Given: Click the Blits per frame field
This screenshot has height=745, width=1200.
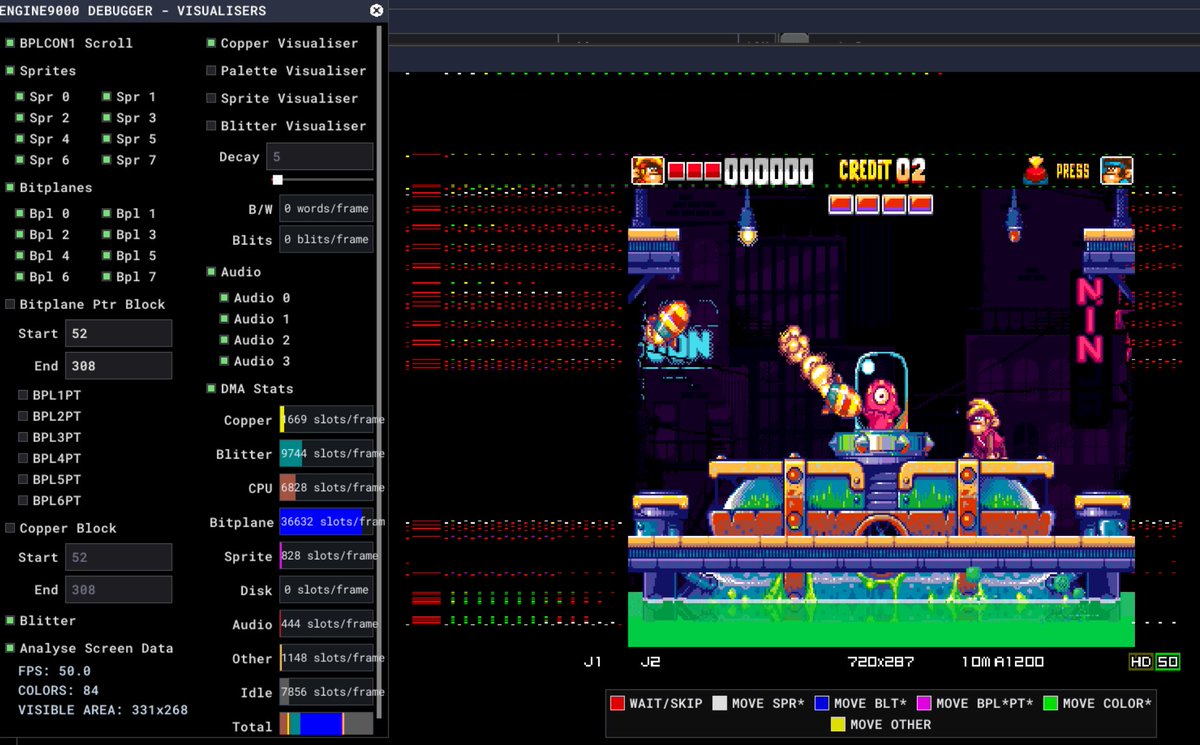Looking at the screenshot, I should [326, 240].
